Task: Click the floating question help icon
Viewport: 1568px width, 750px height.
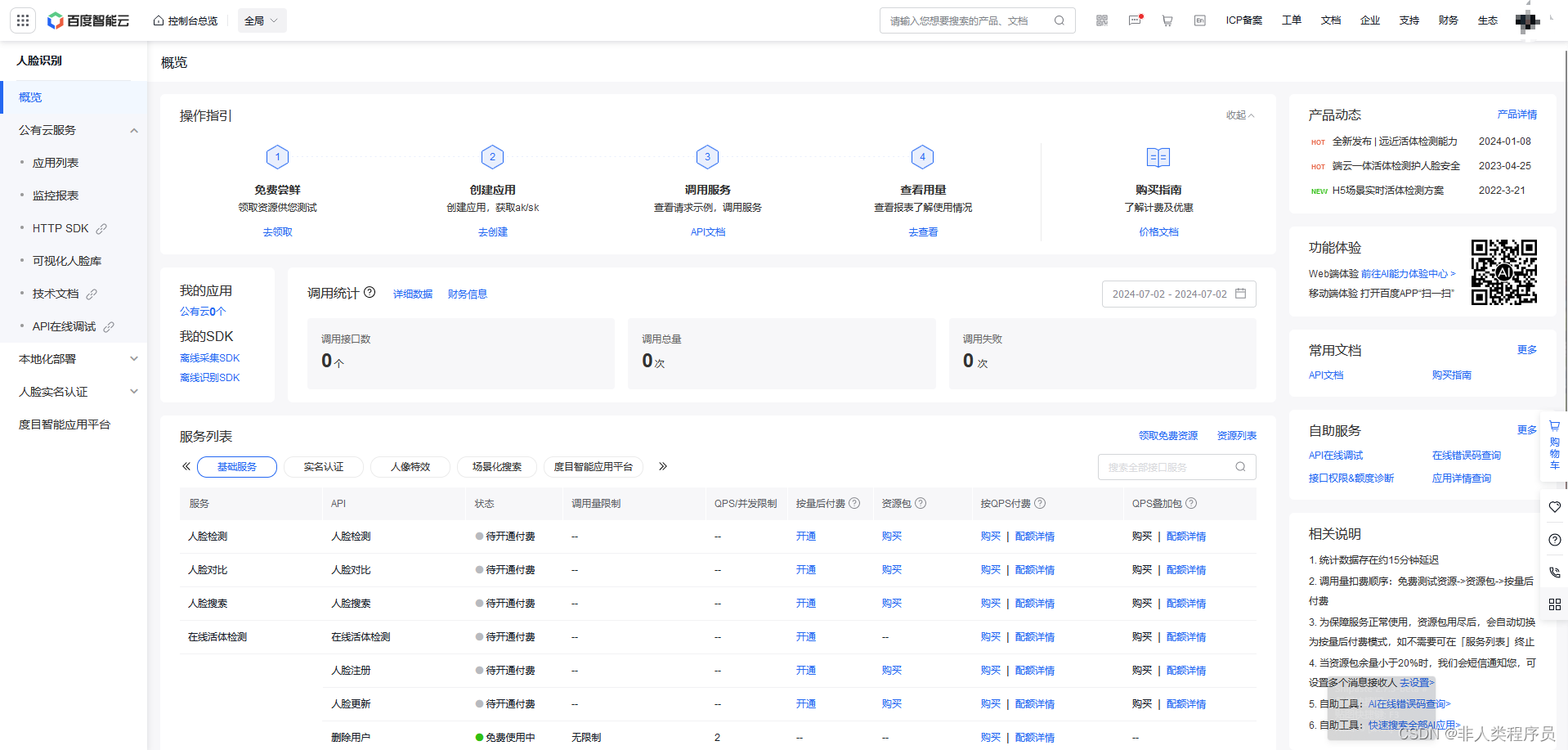Action: [1554, 540]
